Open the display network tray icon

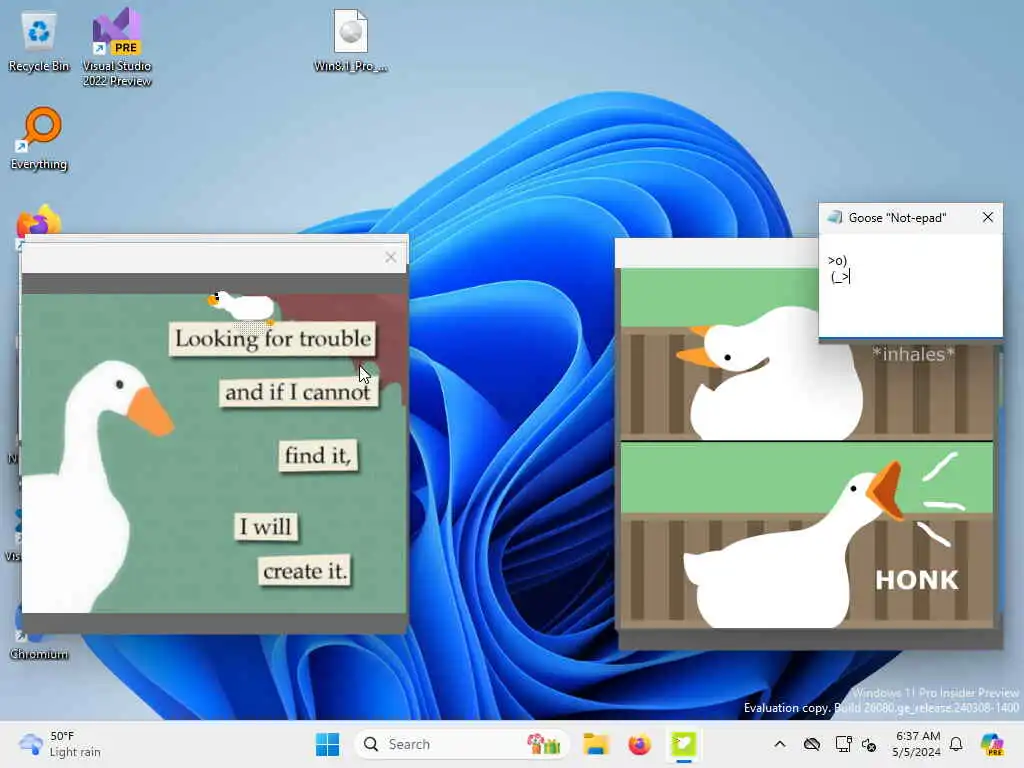[x=843, y=744]
